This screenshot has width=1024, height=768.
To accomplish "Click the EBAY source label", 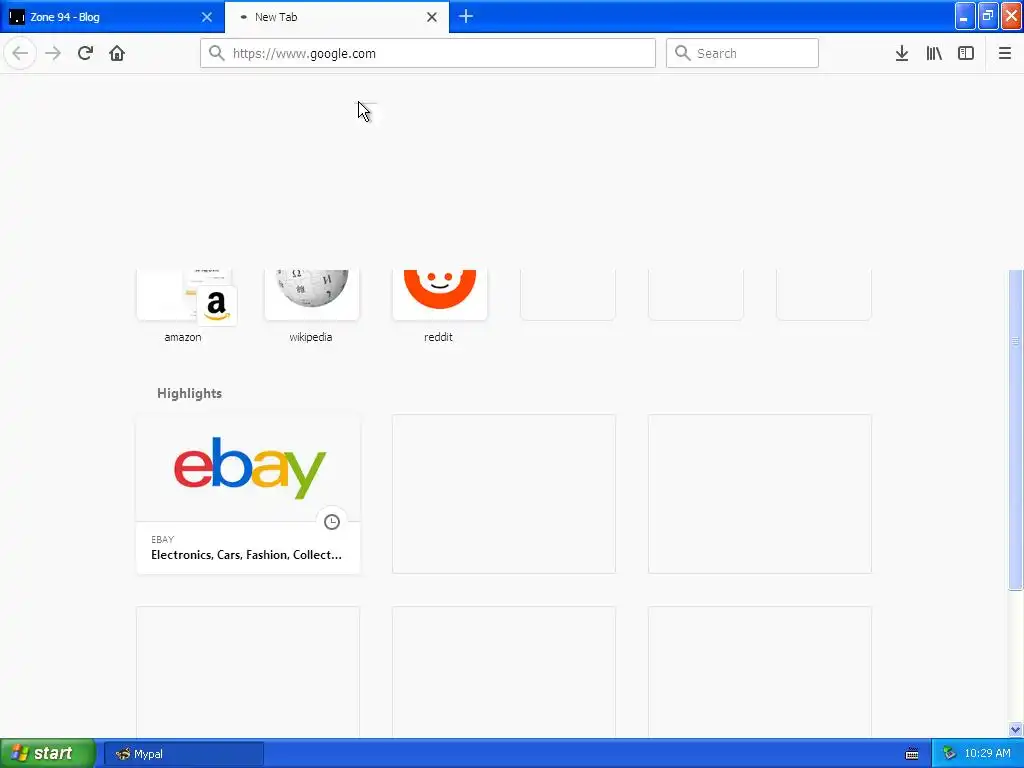I will (163, 539).
